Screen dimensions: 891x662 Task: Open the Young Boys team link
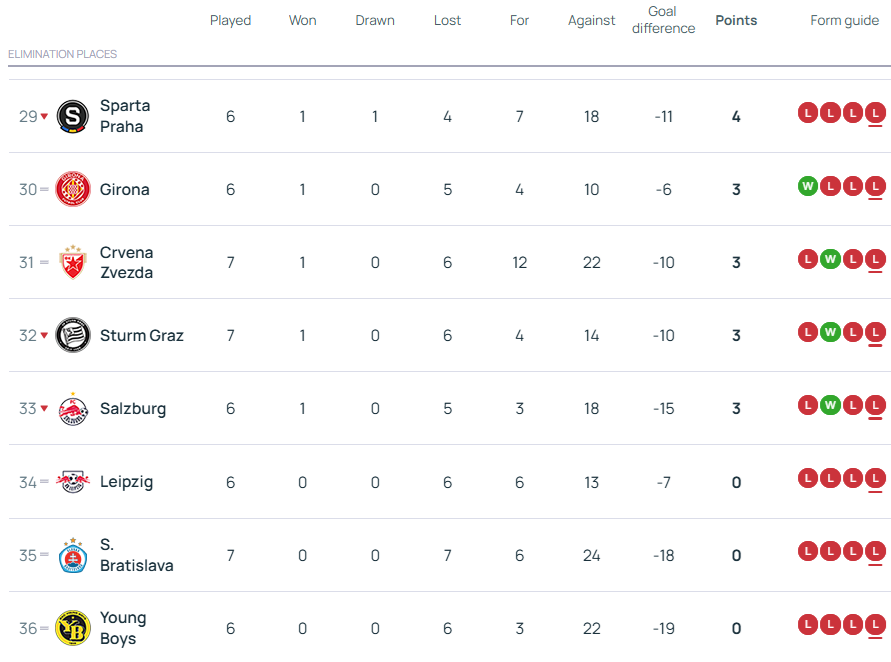coord(123,628)
